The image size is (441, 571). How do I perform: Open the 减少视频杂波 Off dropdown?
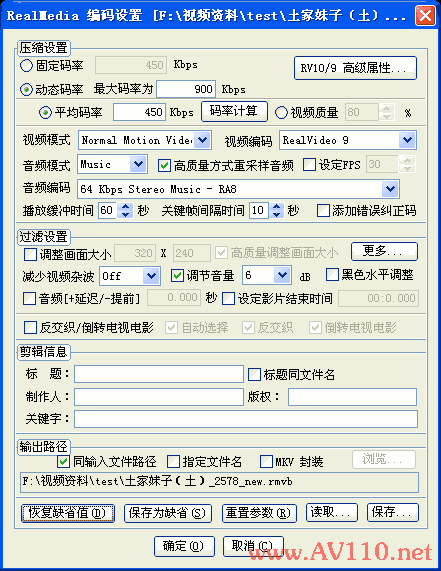point(151,276)
